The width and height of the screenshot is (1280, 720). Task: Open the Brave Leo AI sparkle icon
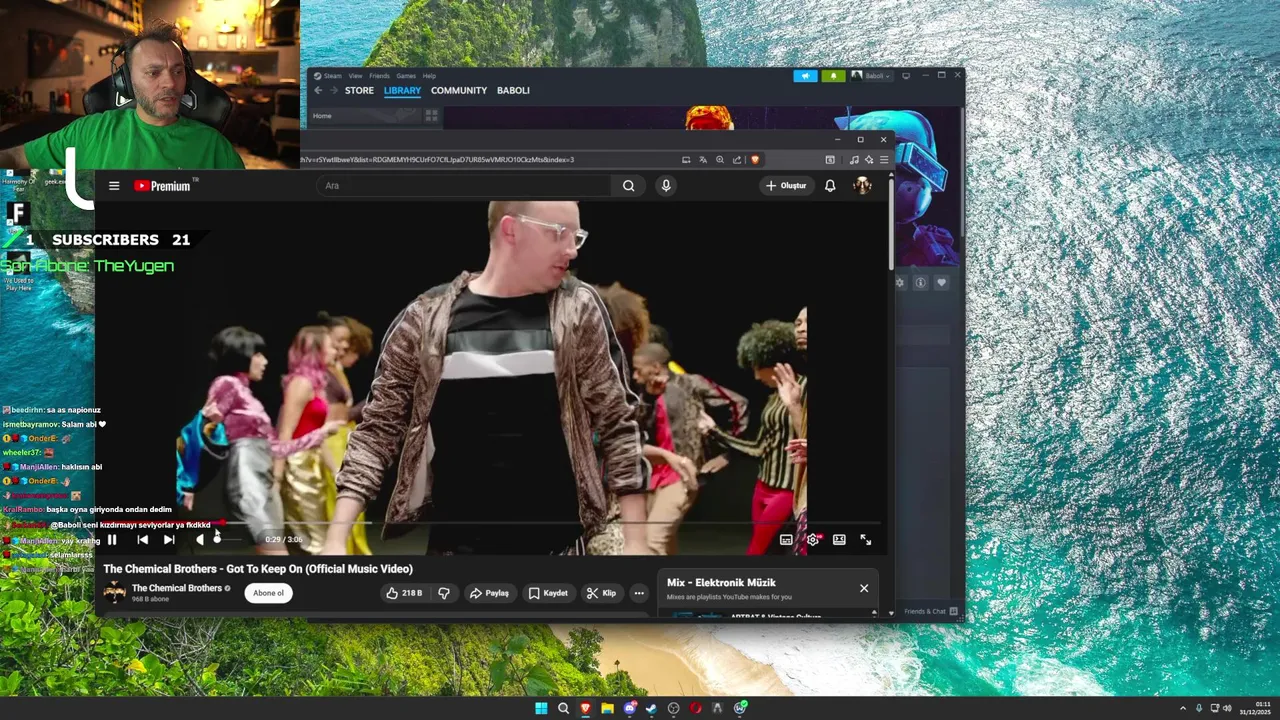pos(869,160)
